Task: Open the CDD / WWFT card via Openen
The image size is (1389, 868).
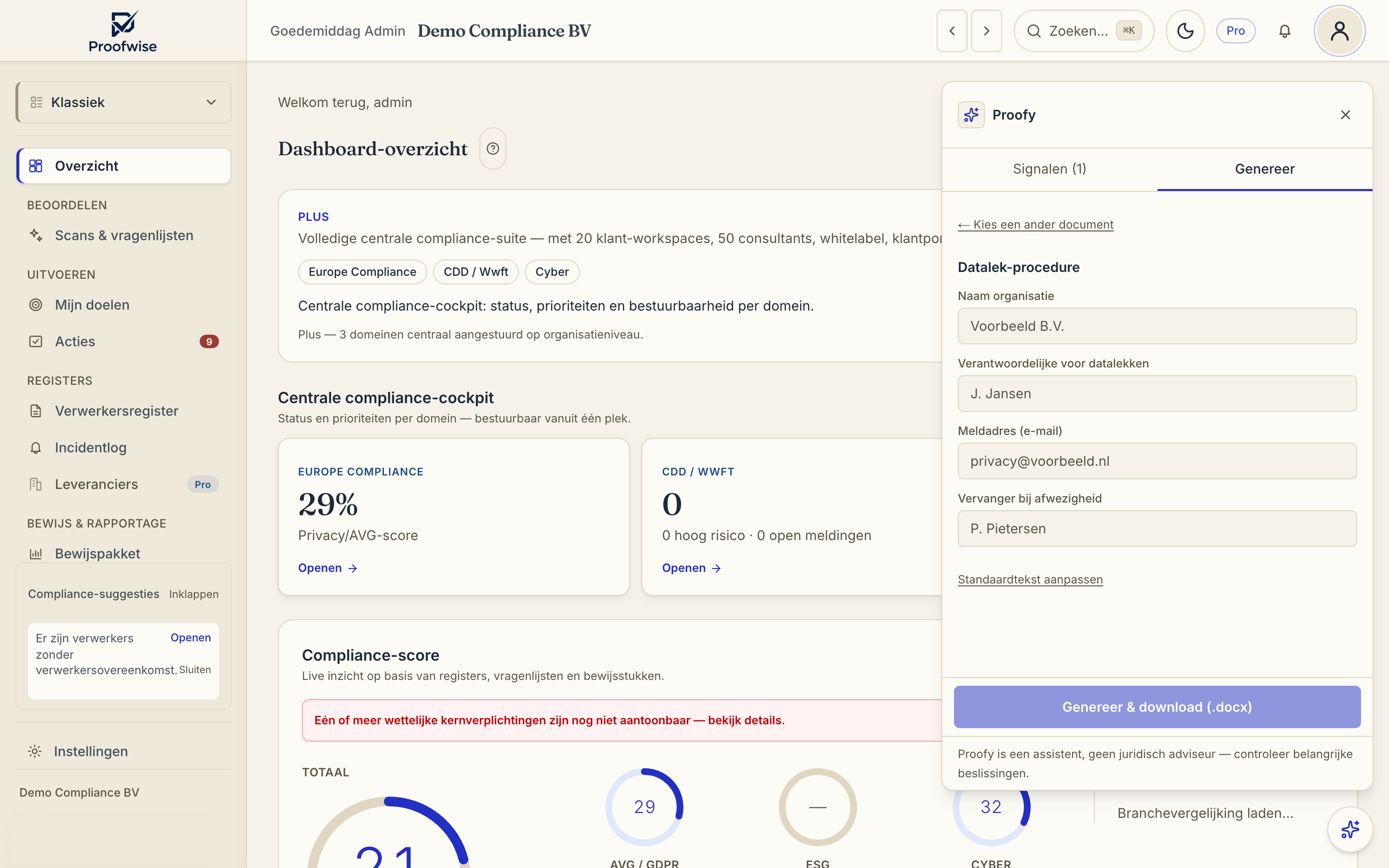Action: tap(692, 569)
